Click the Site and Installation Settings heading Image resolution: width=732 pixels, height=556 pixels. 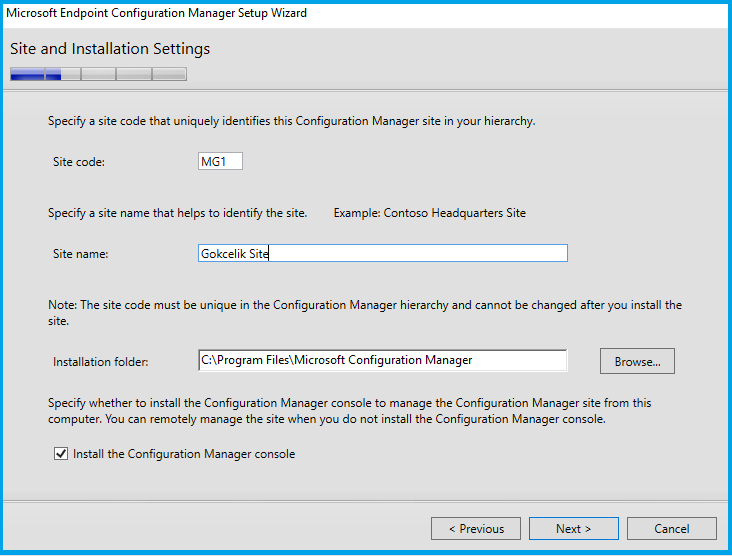tap(110, 49)
